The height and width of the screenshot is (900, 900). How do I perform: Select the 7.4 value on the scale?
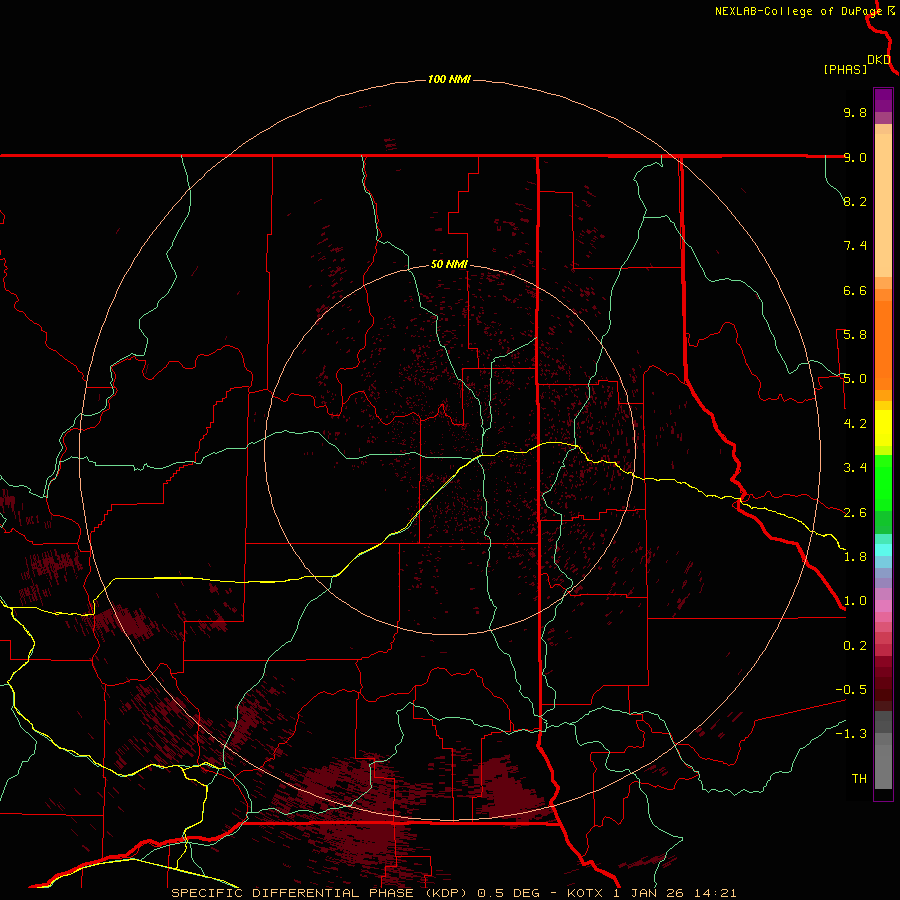[x=855, y=246]
